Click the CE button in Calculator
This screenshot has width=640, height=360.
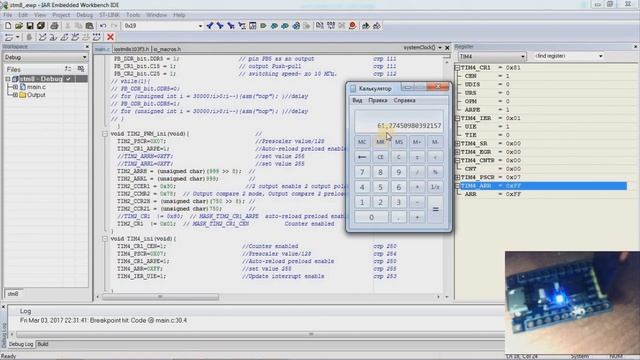380,157
